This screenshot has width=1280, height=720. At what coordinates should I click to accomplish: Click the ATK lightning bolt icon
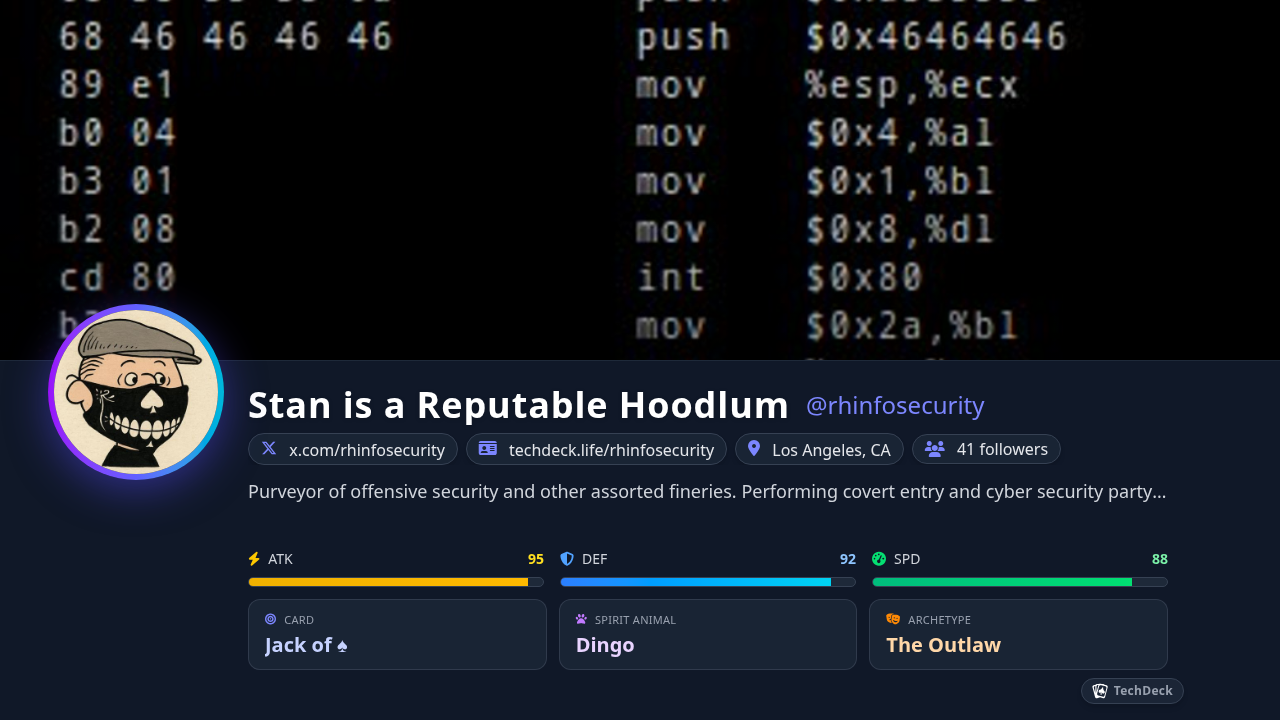coord(254,559)
